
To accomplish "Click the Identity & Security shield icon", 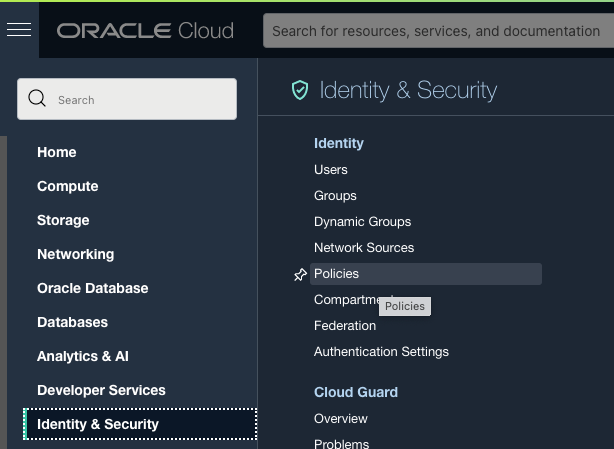I will click(x=299, y=91).
